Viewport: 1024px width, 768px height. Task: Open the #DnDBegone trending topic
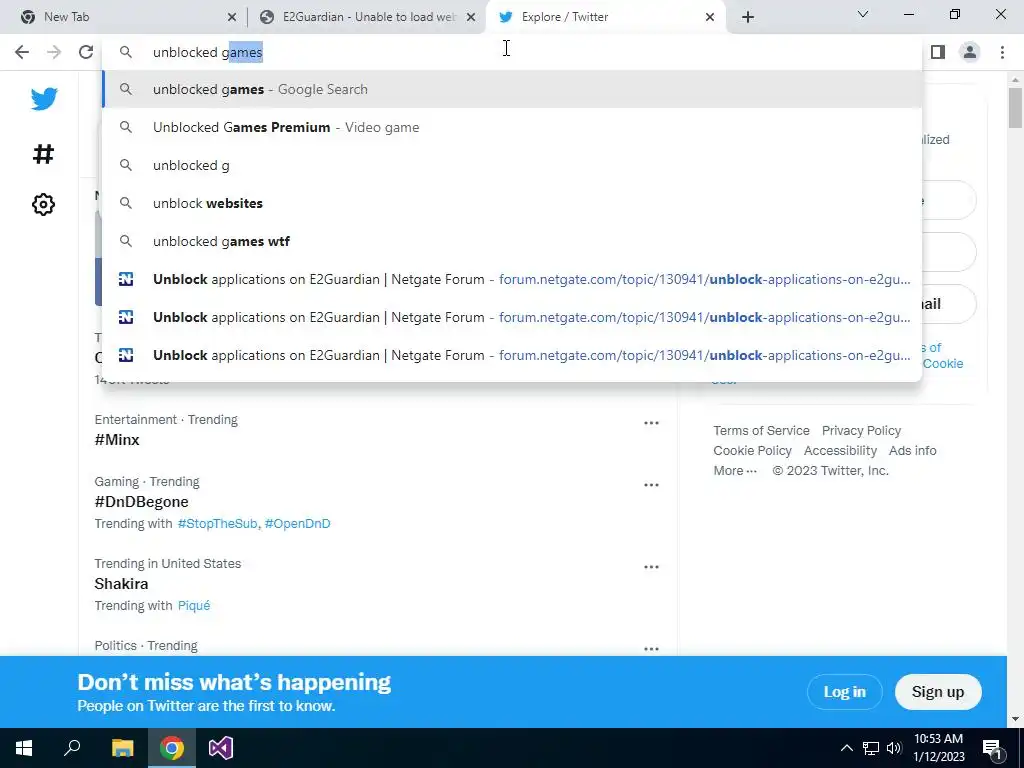[x=142, y=502]
